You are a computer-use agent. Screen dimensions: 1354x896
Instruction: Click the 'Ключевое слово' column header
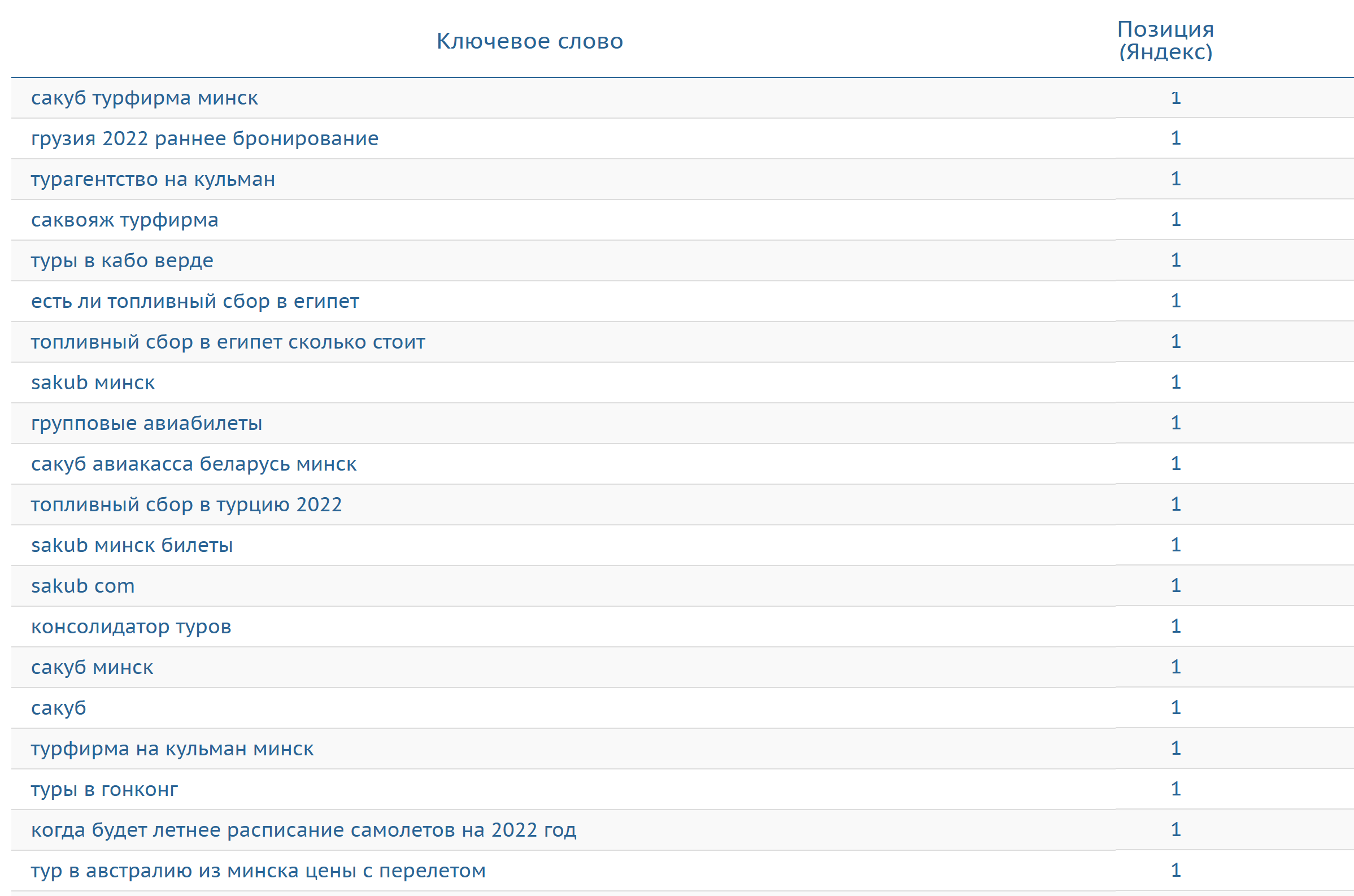pos(530,41)
